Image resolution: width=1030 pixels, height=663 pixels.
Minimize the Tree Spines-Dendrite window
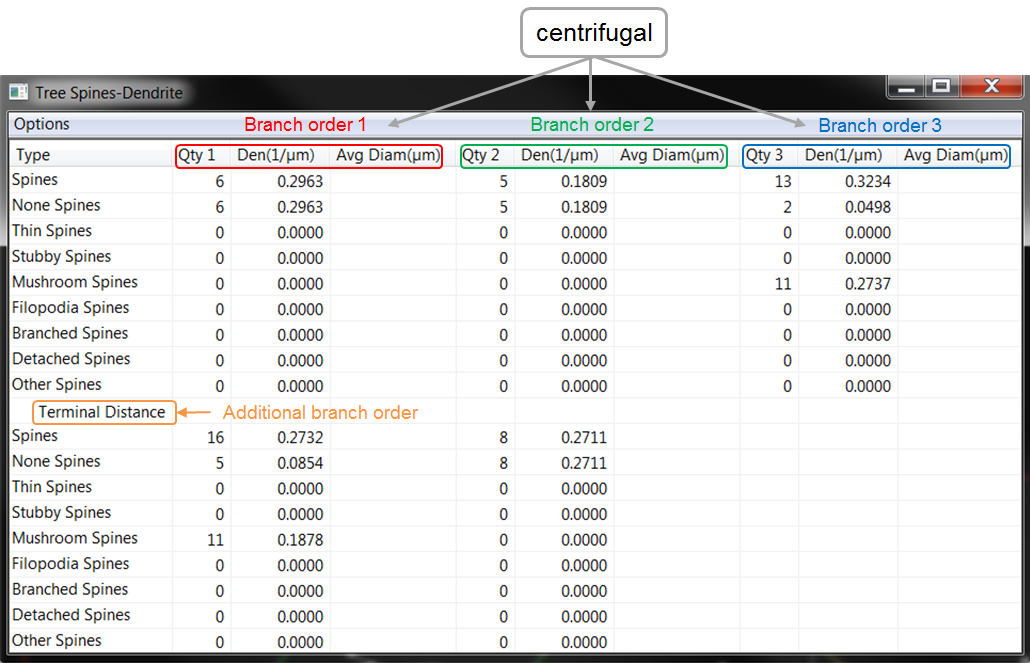tap(907, 86)
